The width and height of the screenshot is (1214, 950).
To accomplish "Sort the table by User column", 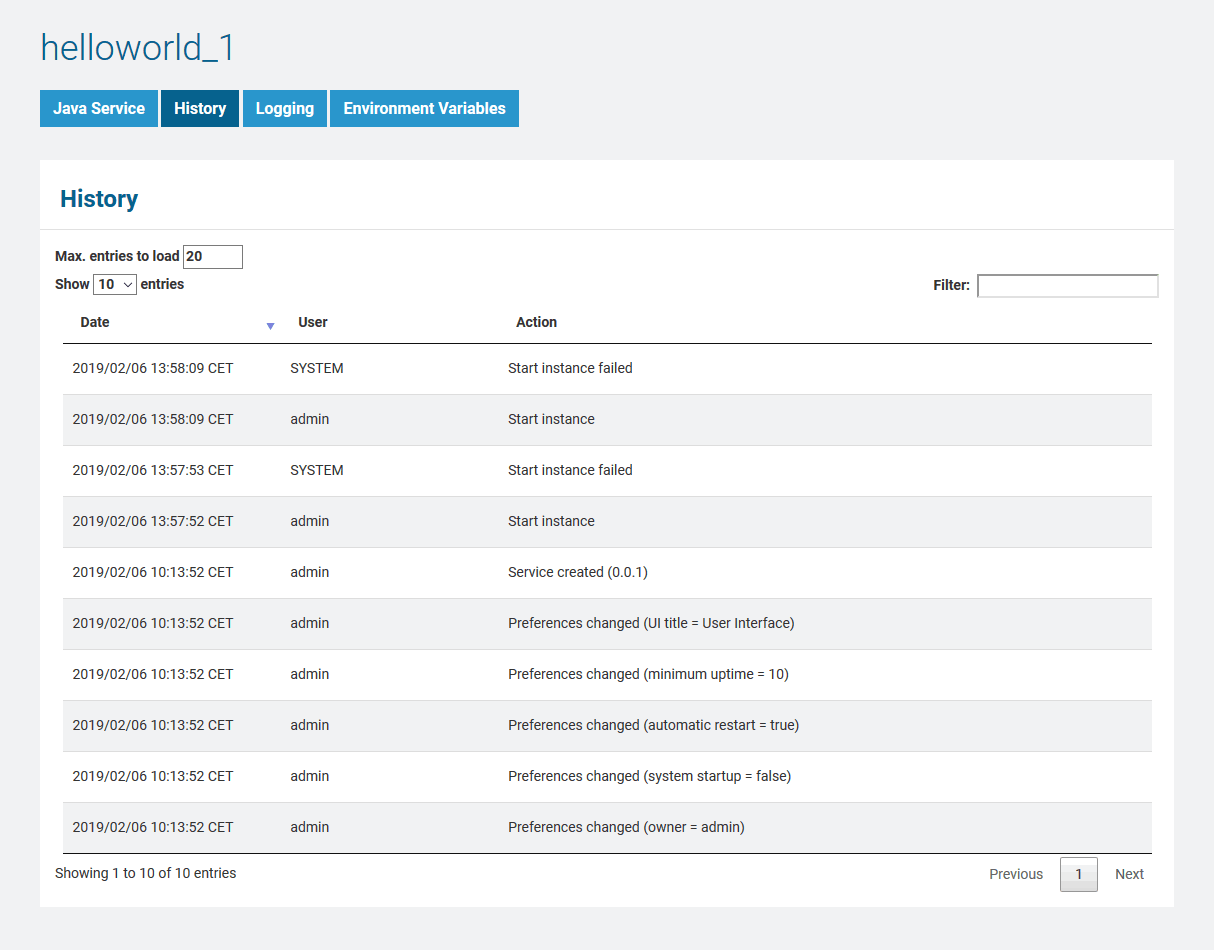I will [313, 322].
